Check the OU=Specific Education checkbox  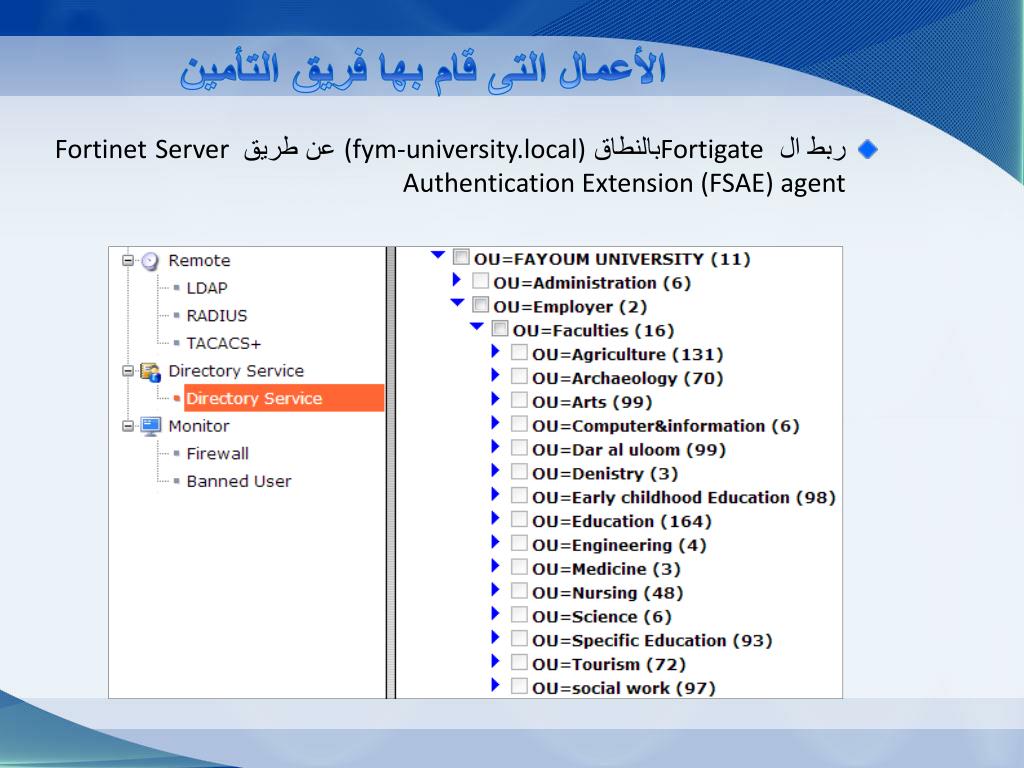519,638
